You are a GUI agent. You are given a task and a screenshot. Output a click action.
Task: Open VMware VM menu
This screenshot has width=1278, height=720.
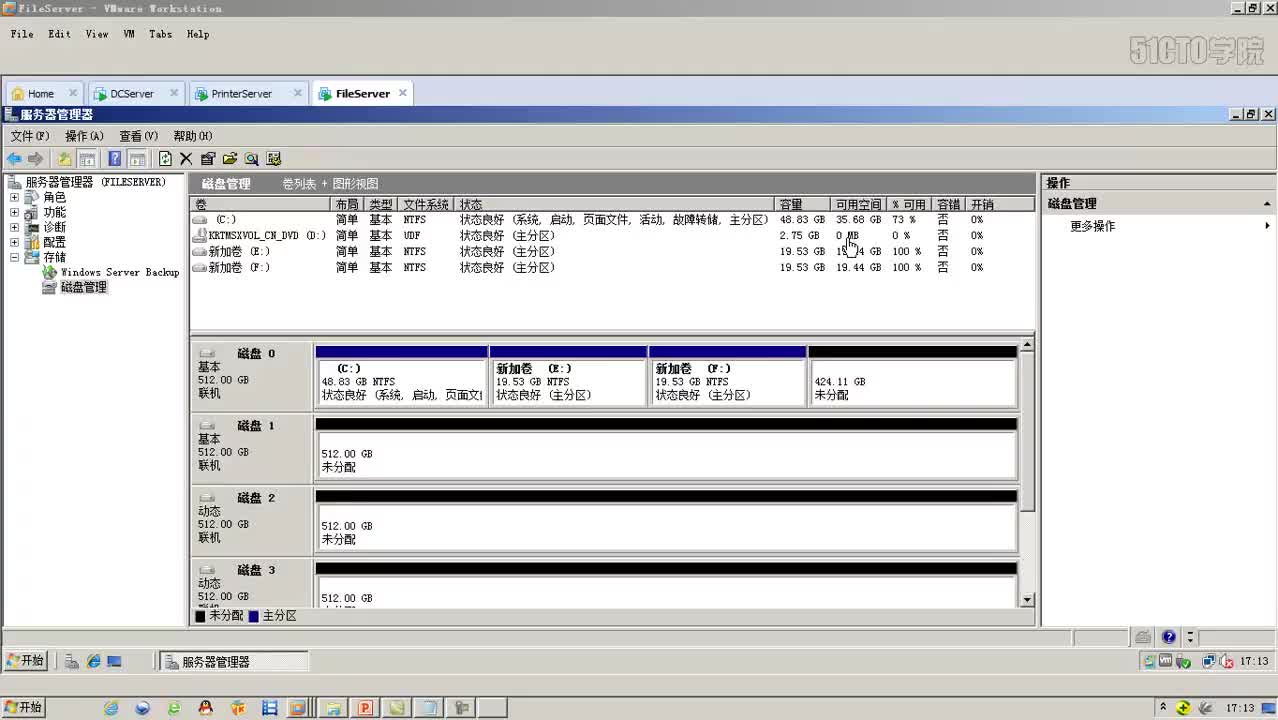click(129, 34)
